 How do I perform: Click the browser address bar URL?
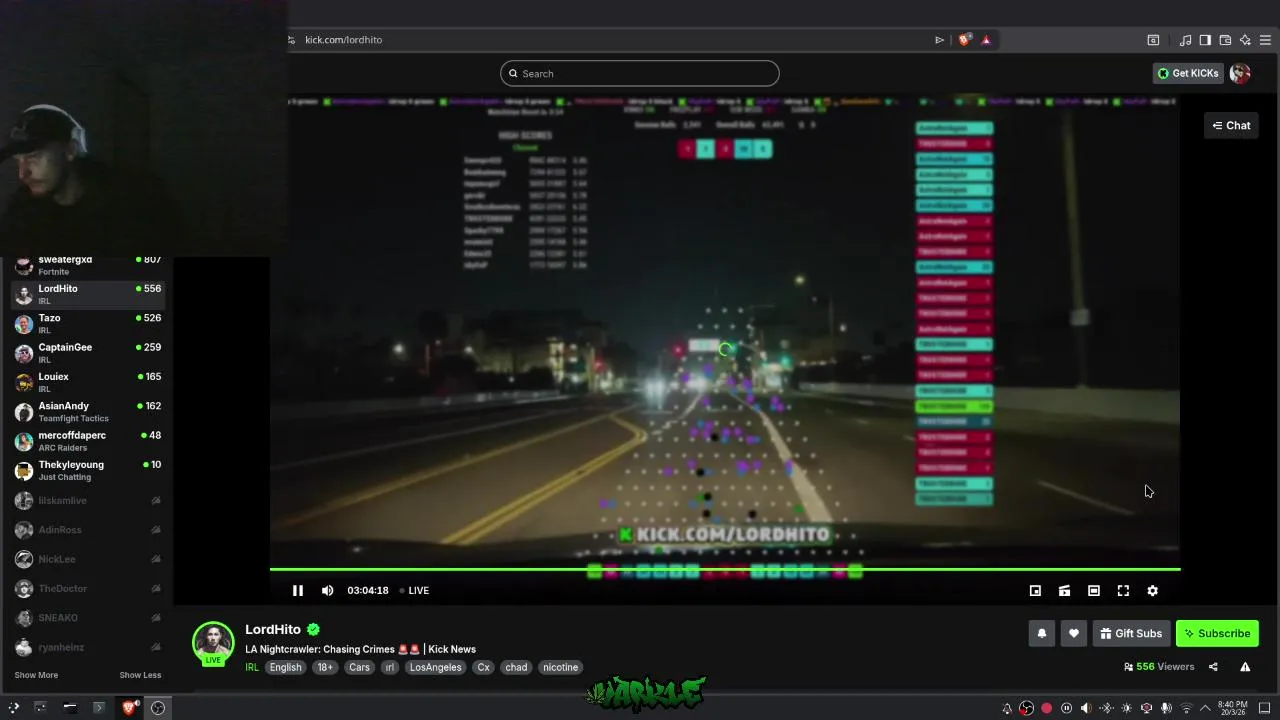343,40
